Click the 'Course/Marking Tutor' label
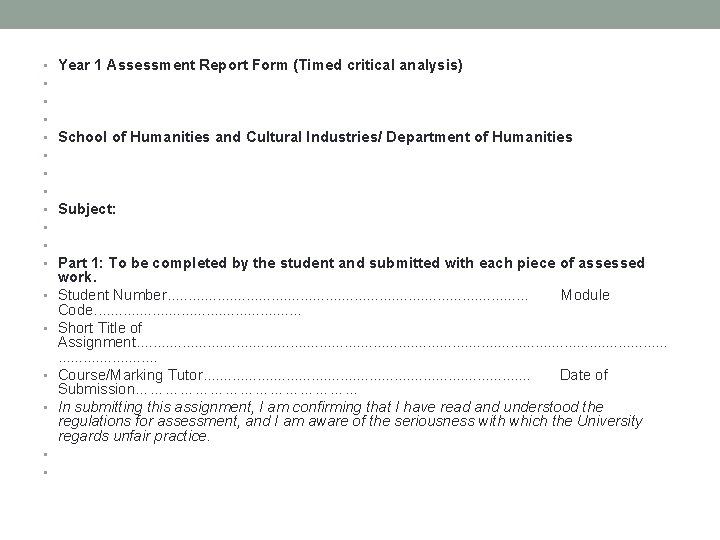 (130, 375)
